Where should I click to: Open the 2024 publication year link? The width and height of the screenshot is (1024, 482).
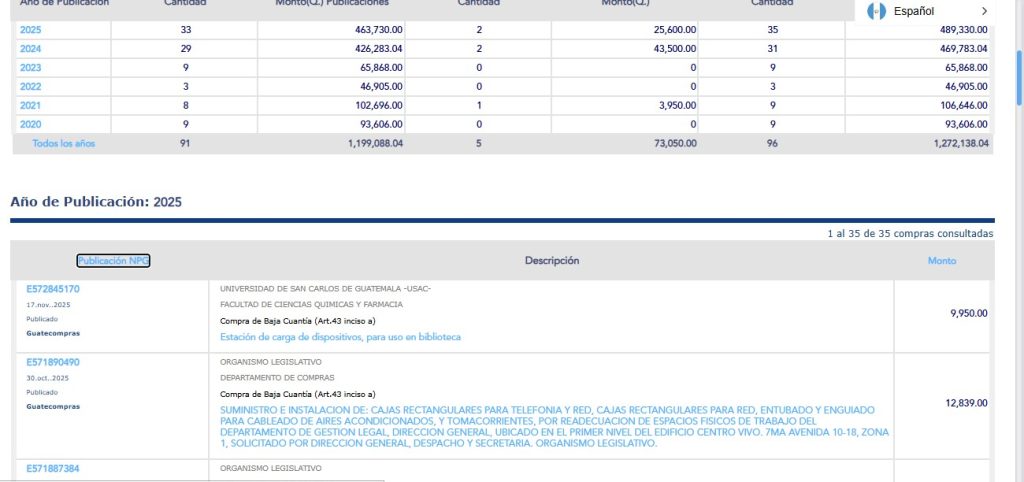(x=31, y=48)
